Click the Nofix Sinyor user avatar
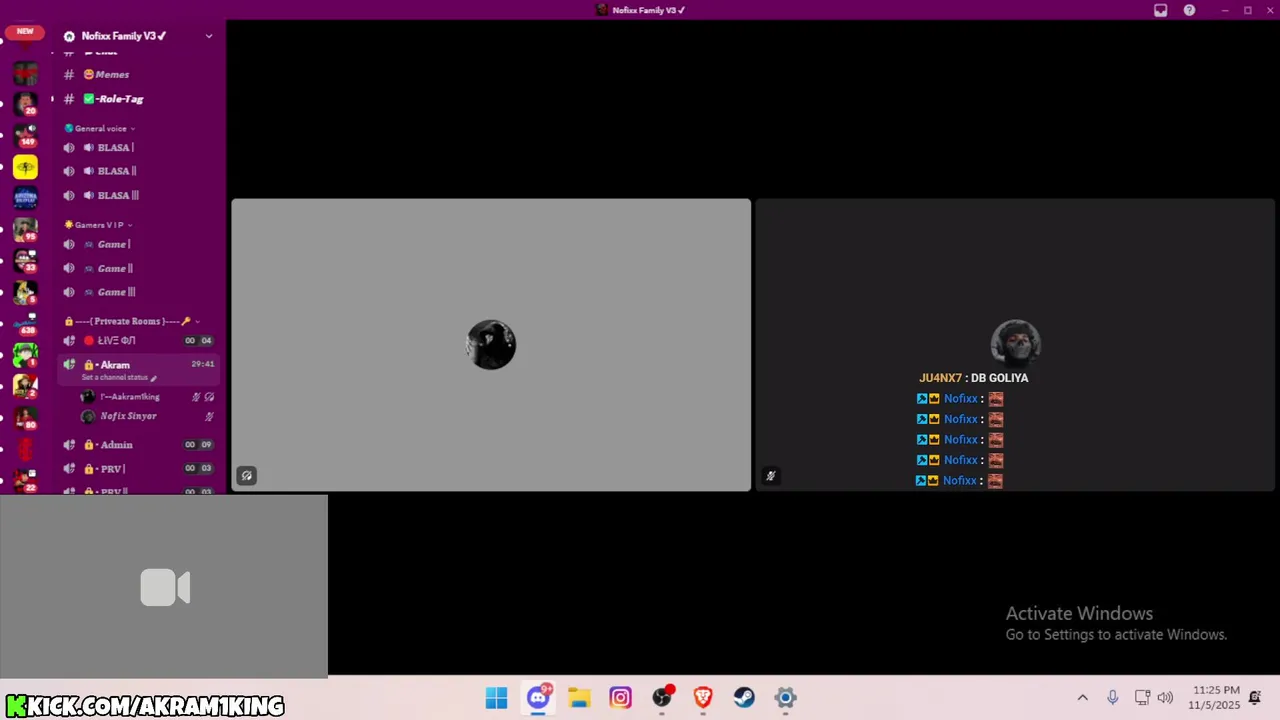Image resolution: width=1280 pixels, height=720 pixels. coord(88,416)
